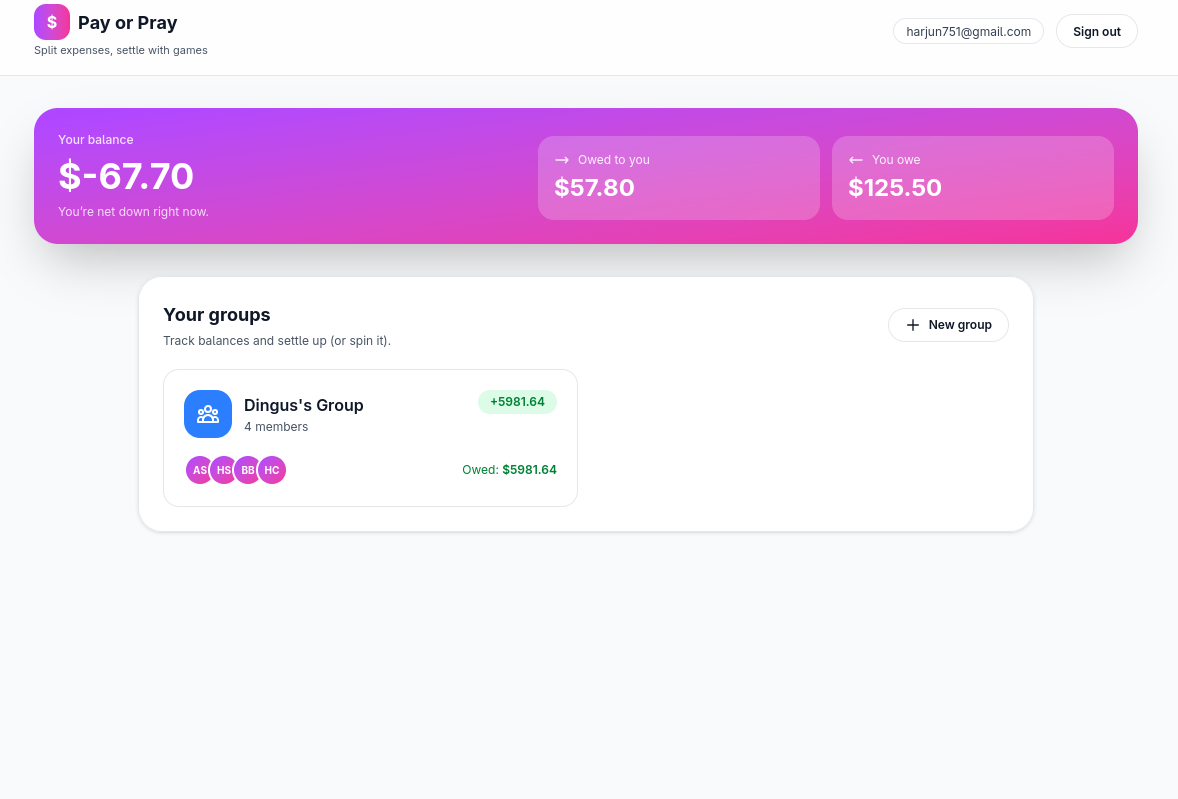This screenshot has width=1178, height=799.
Task: Open the Dingus's Group name link
Action: [304, 405]
